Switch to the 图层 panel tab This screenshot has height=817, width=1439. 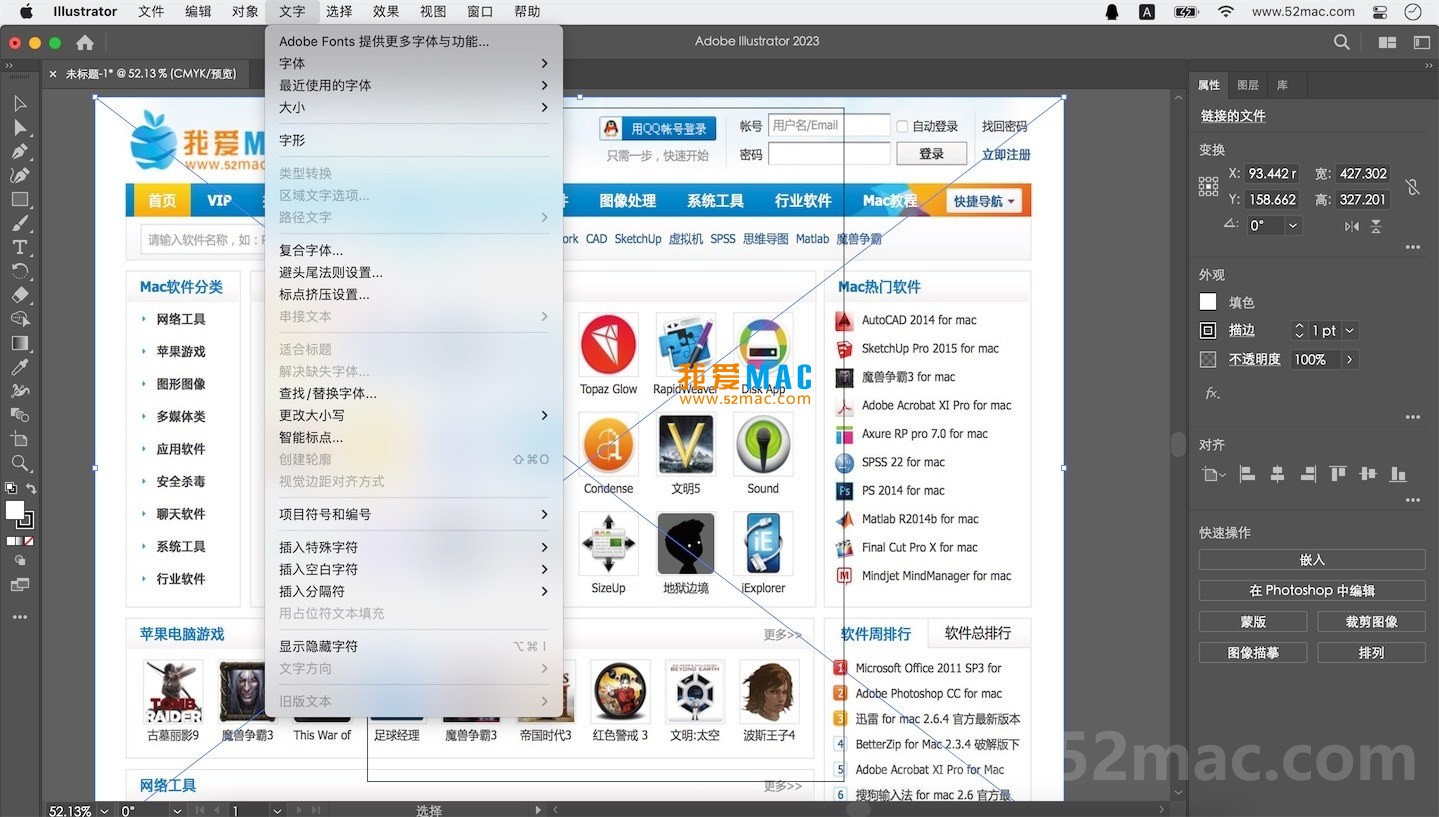pyautogui.click(x=1248, y=85)
